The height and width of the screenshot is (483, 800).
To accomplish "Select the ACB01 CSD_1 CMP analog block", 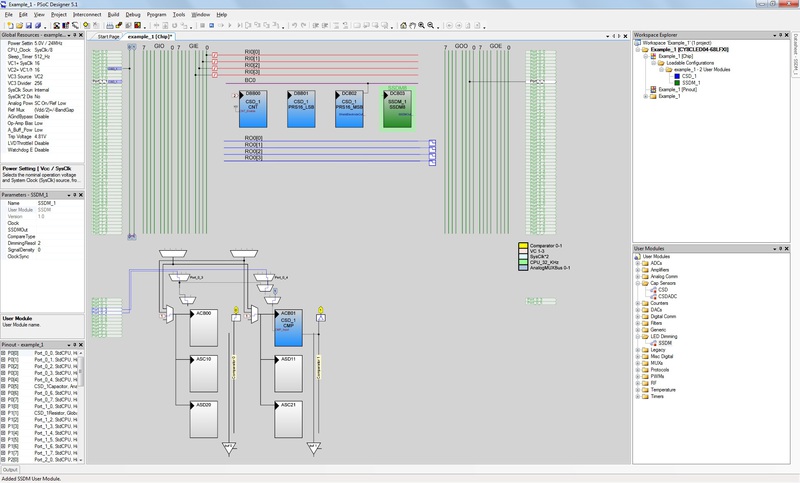I will click(288, 328).
